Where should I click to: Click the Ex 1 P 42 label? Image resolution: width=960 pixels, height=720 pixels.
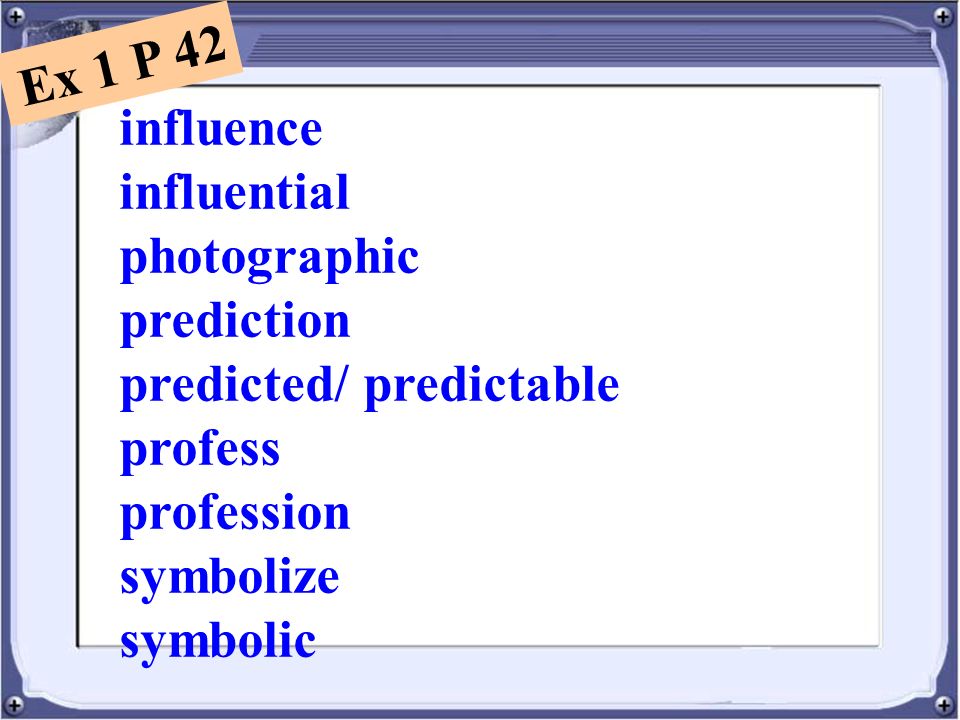[x=121, y=63]
